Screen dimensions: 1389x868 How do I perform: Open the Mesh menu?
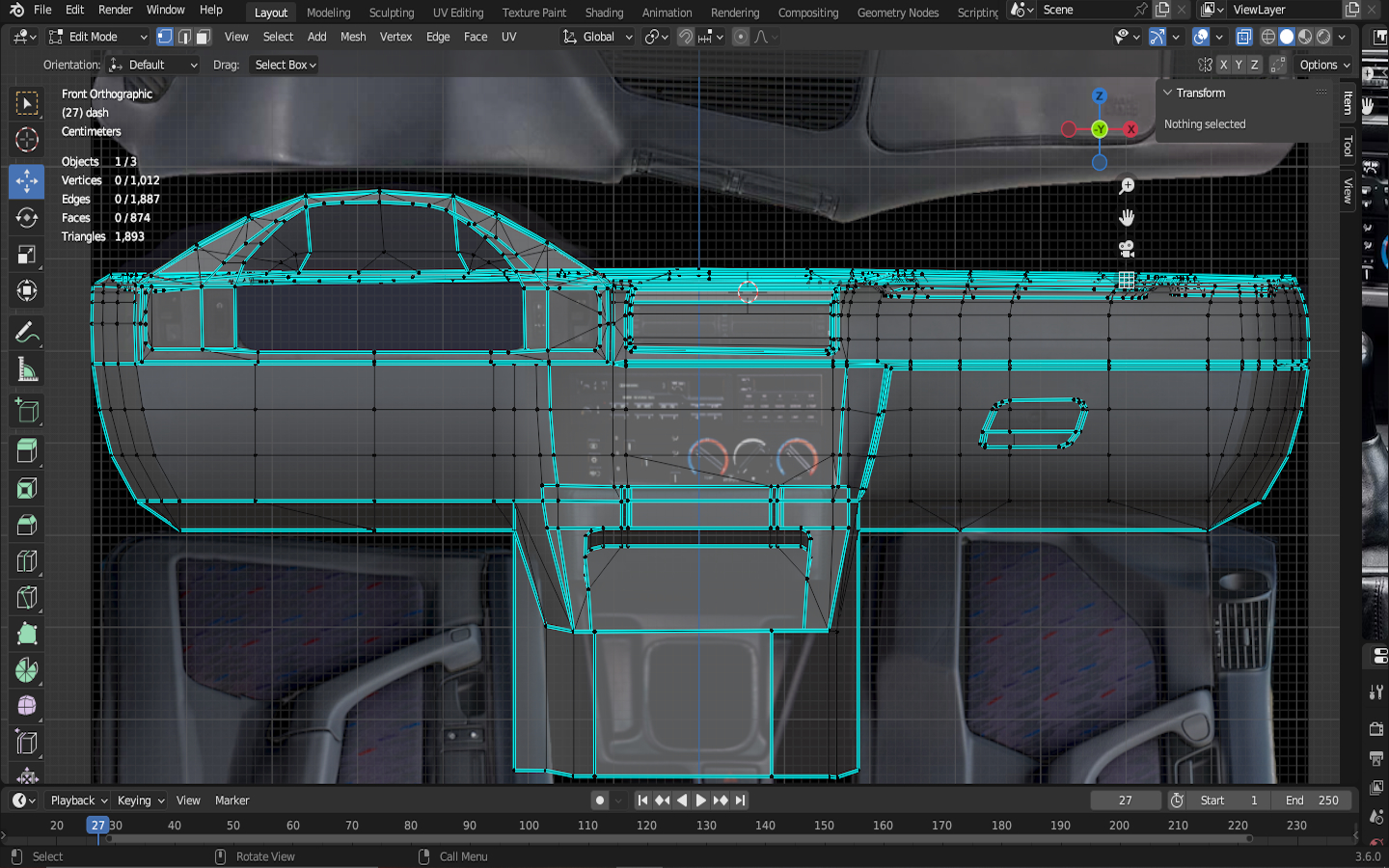353,37
